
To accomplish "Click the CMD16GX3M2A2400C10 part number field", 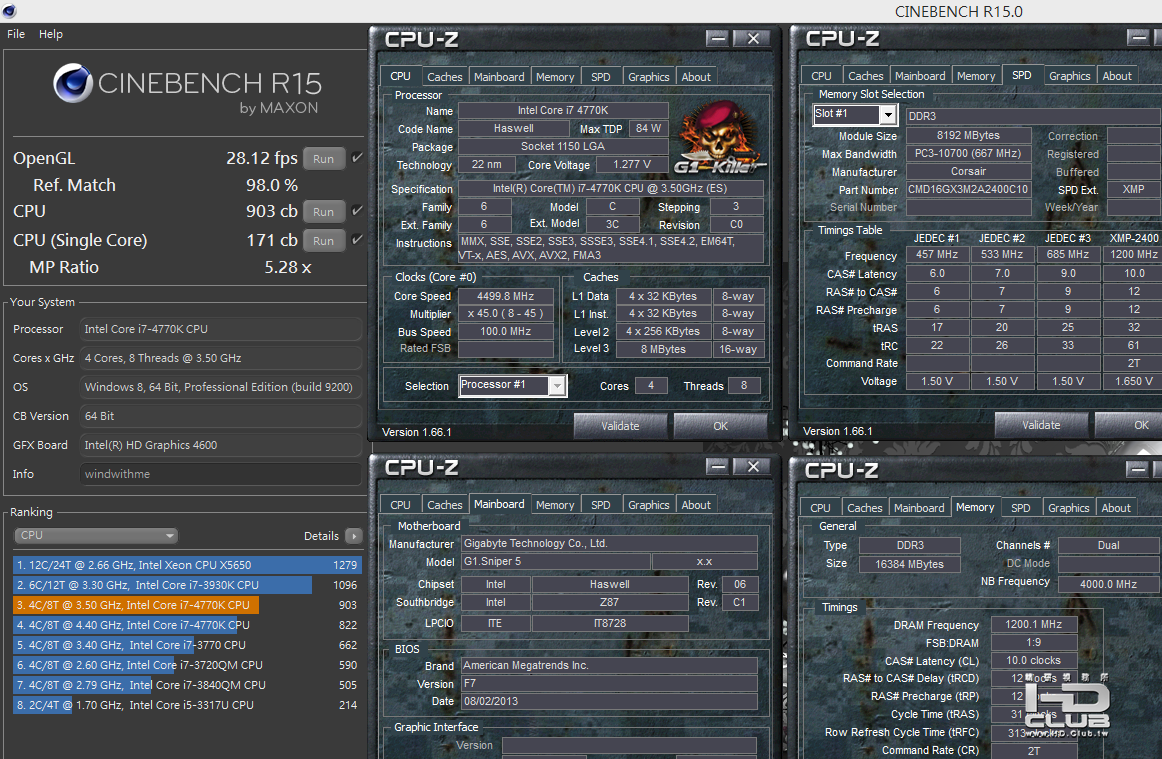I will pyautogui.click(x=968, y=190).
